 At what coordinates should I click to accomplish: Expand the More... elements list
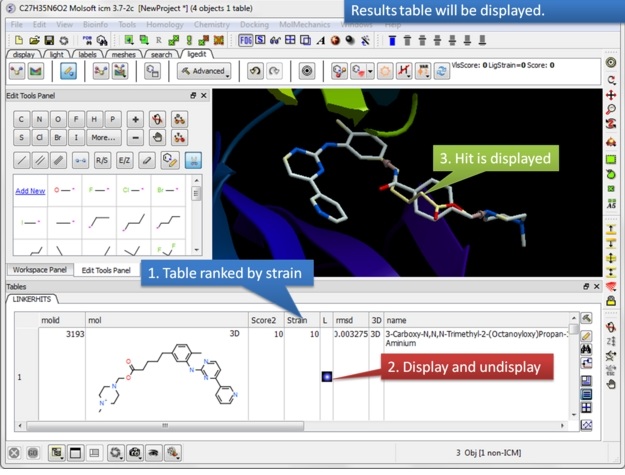pos(103,138)
